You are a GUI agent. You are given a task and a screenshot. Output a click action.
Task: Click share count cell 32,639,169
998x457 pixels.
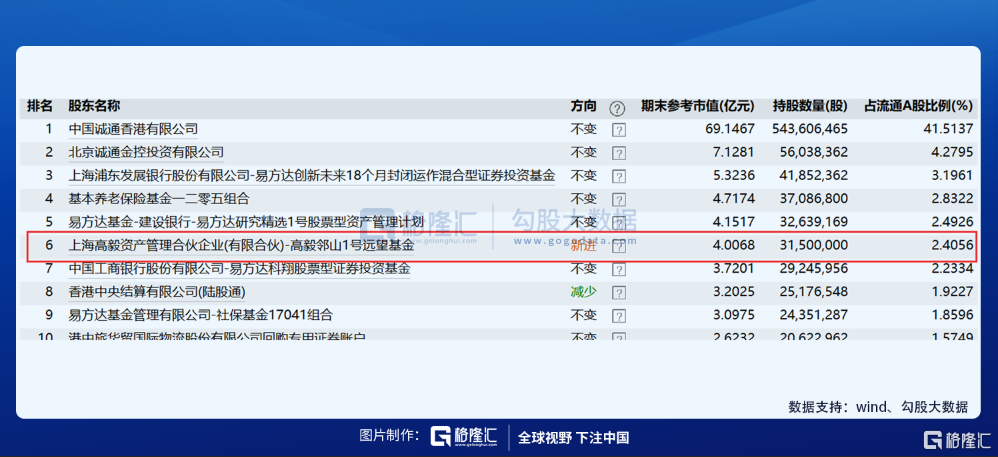[x=813, y=221]
